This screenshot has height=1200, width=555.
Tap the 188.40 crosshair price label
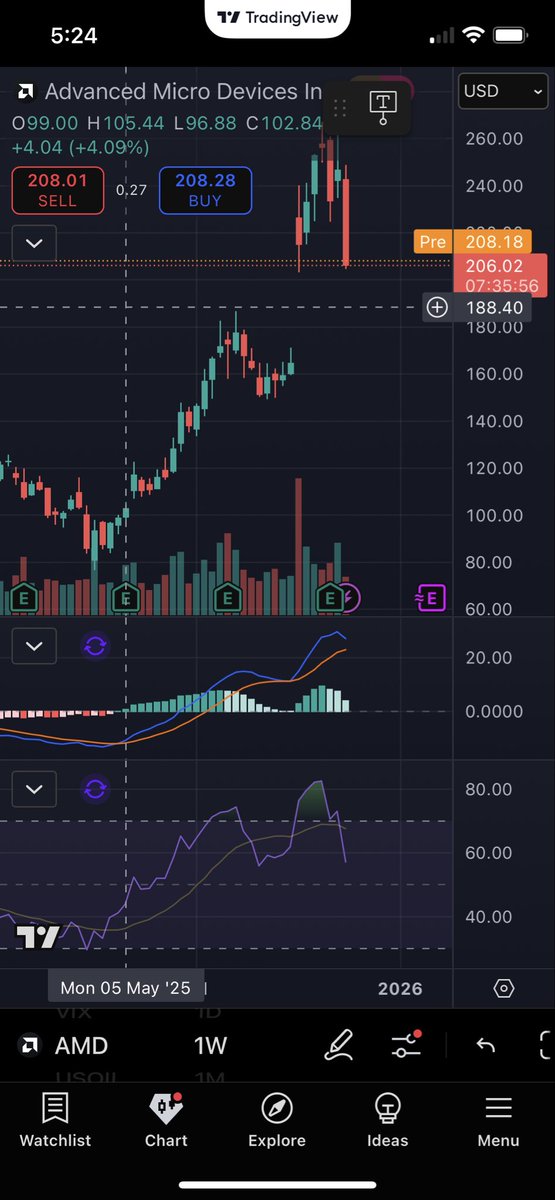[x=494, y=307]
